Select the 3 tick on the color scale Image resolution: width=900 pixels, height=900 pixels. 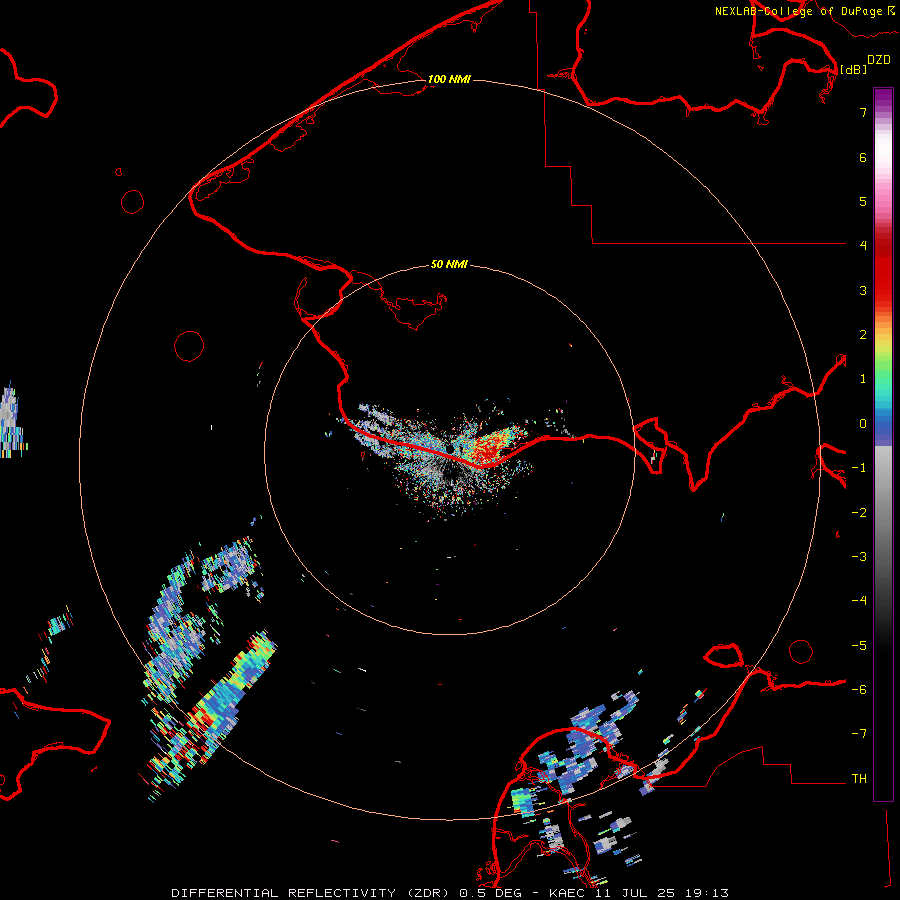click(x=863, y=290)
